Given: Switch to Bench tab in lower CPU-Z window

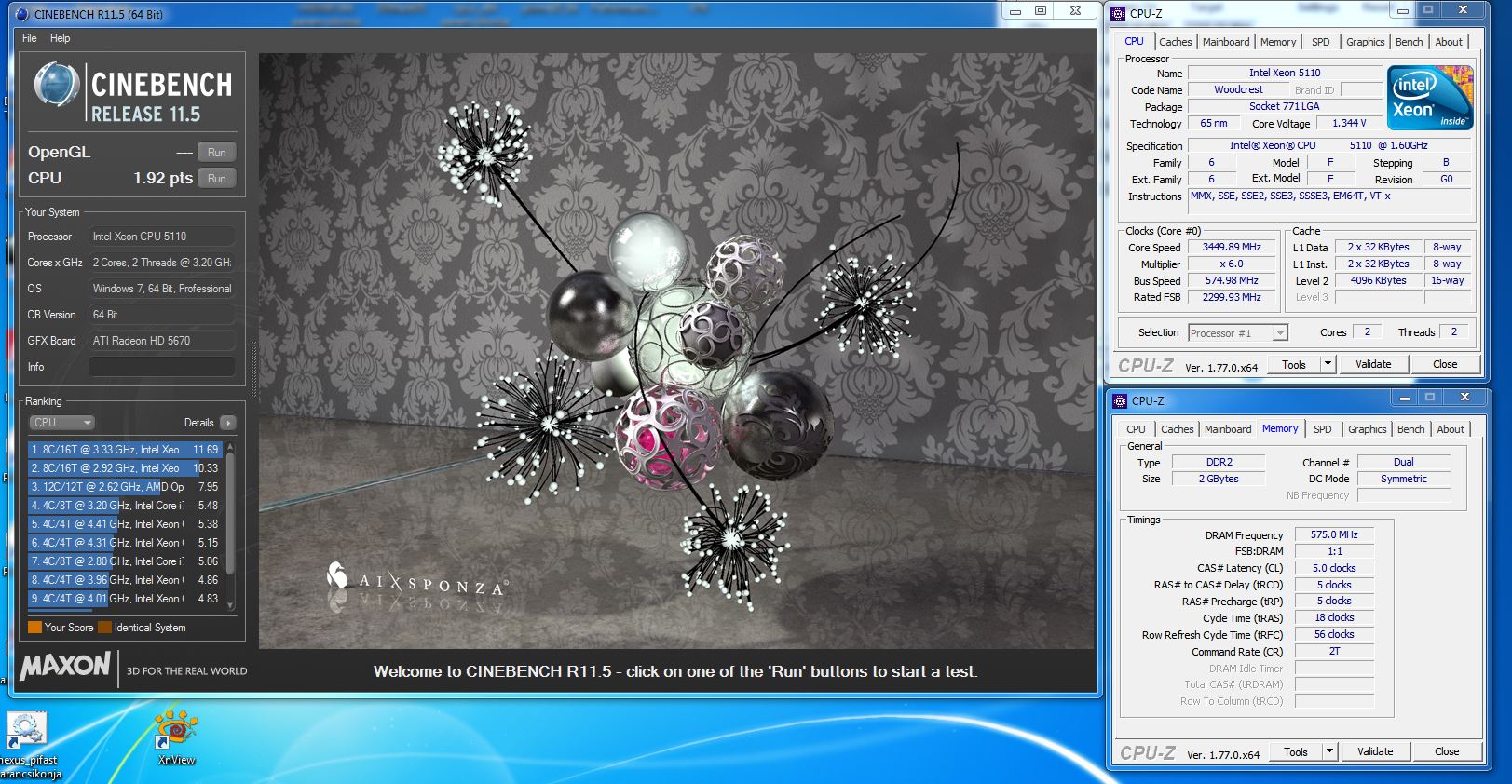Looking at the screenshot, I should pyautogui.click(x=1411, y=429).
